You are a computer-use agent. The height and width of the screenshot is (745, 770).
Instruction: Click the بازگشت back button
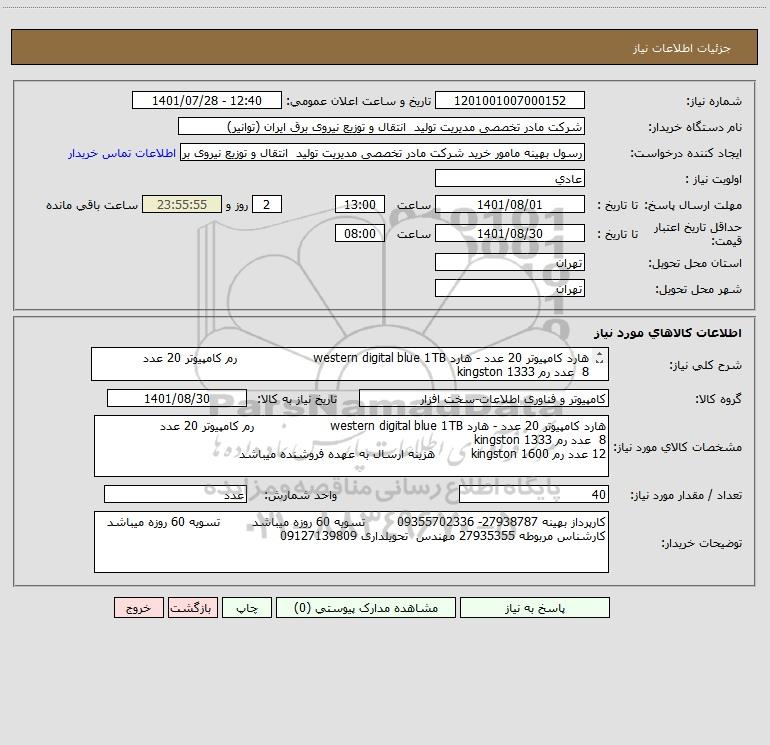(193, 607)
